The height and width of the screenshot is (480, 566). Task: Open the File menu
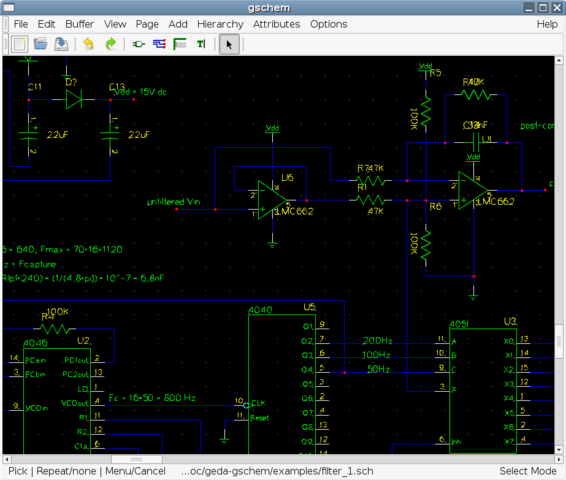[x=21, y=24]
